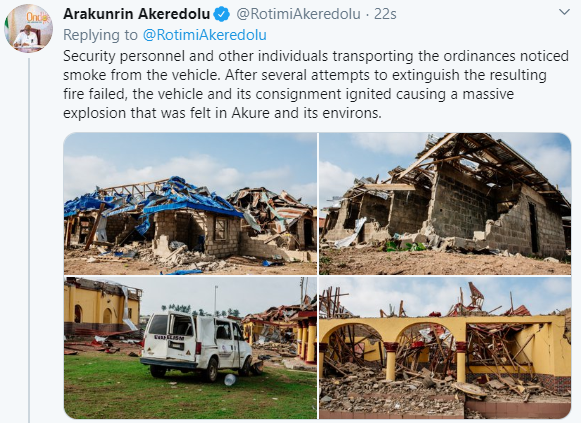Open Arakunrin Akeredolu's profile picture avatar
Image resolution: width=581 pixels, height=423 pixels.
28,29
